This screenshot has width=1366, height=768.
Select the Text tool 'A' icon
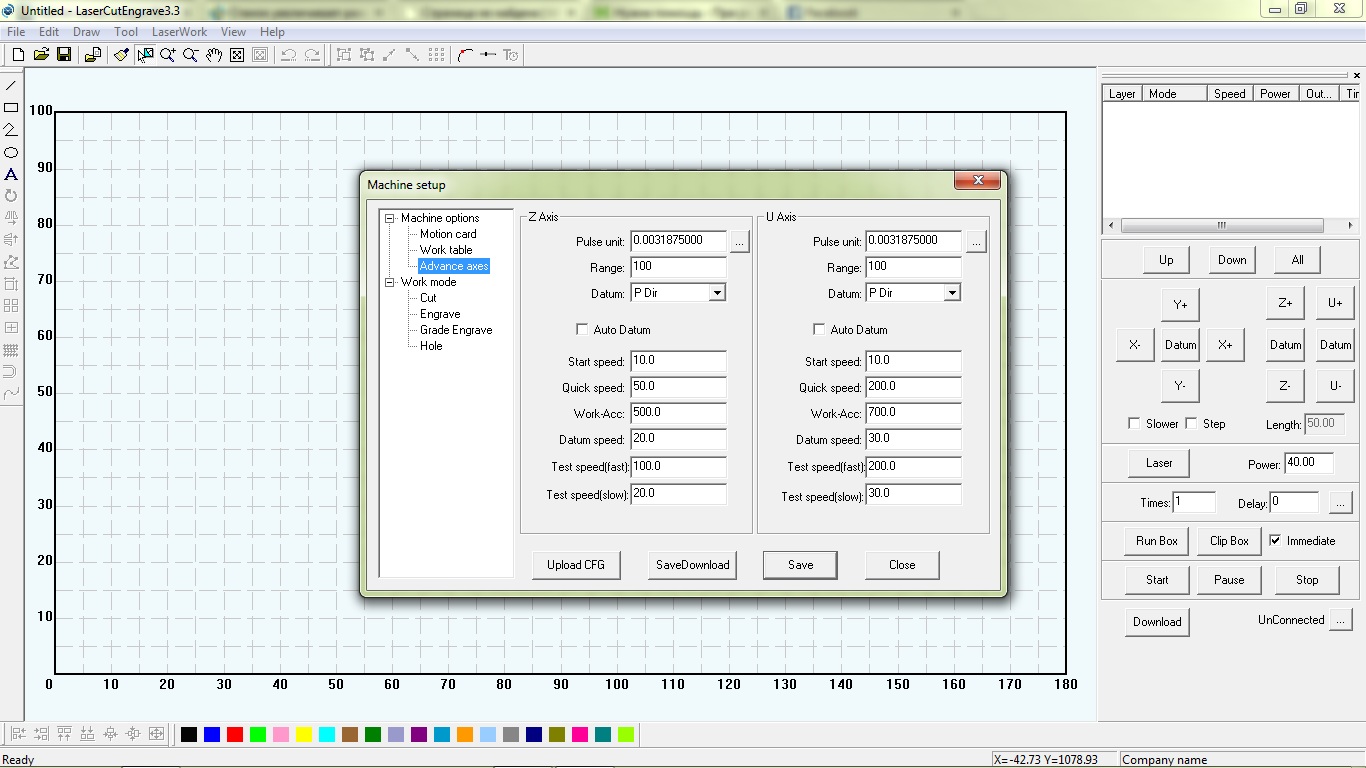point(11,175)
